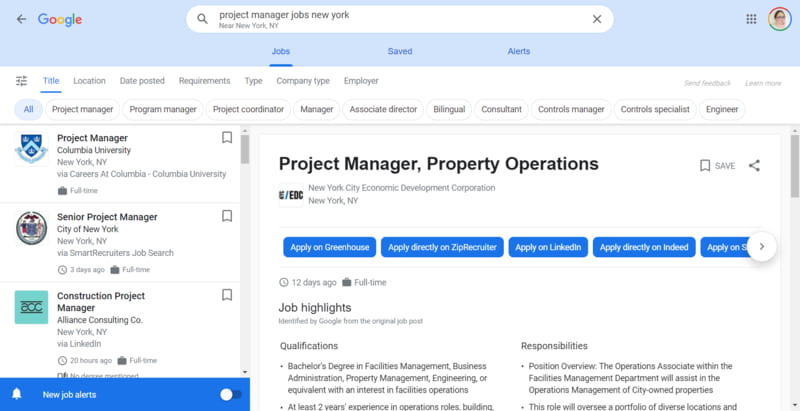Filter by Controls manager chip
800x411 pixels.
tap(571, 109)
